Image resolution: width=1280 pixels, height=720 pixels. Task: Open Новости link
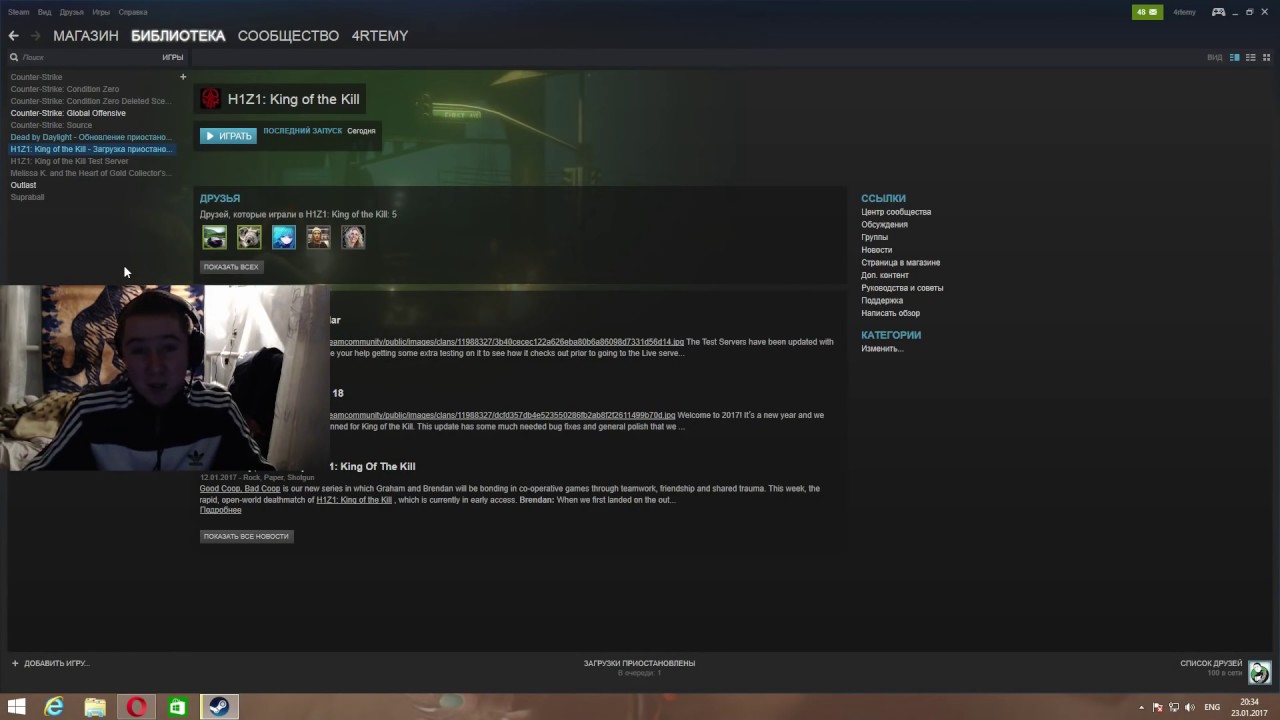point(876,250)
